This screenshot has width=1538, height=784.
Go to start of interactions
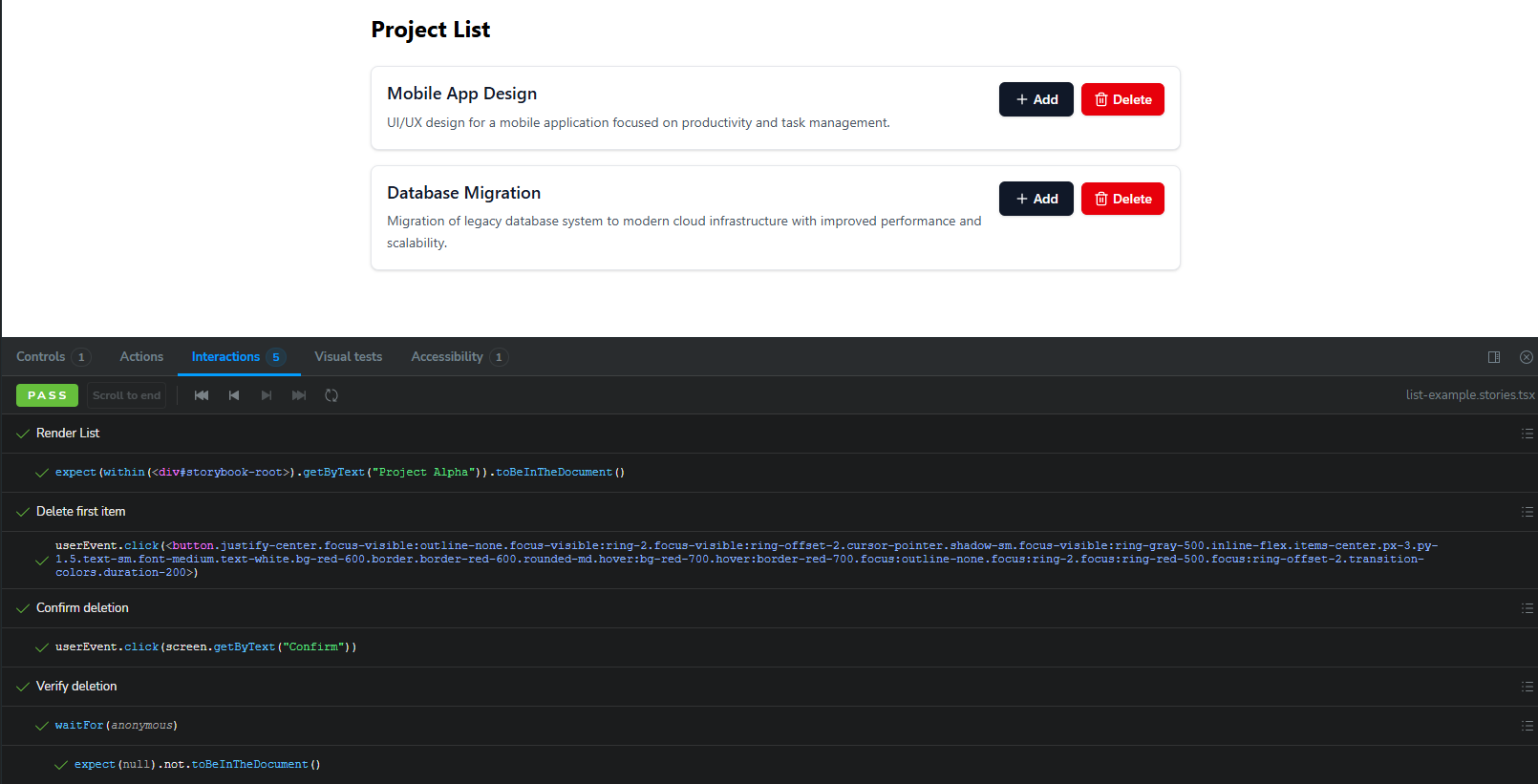(202, 395)
